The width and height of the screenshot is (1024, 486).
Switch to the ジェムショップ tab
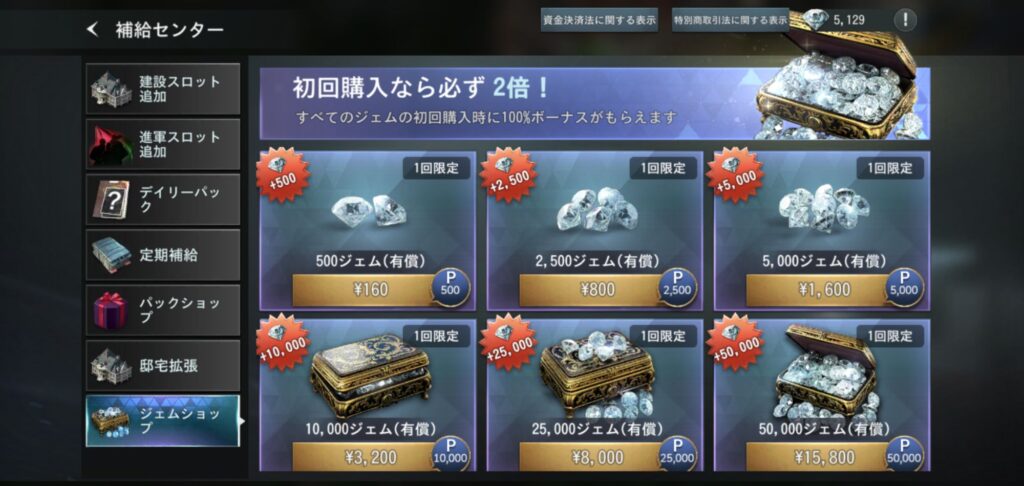coord(163,421)
